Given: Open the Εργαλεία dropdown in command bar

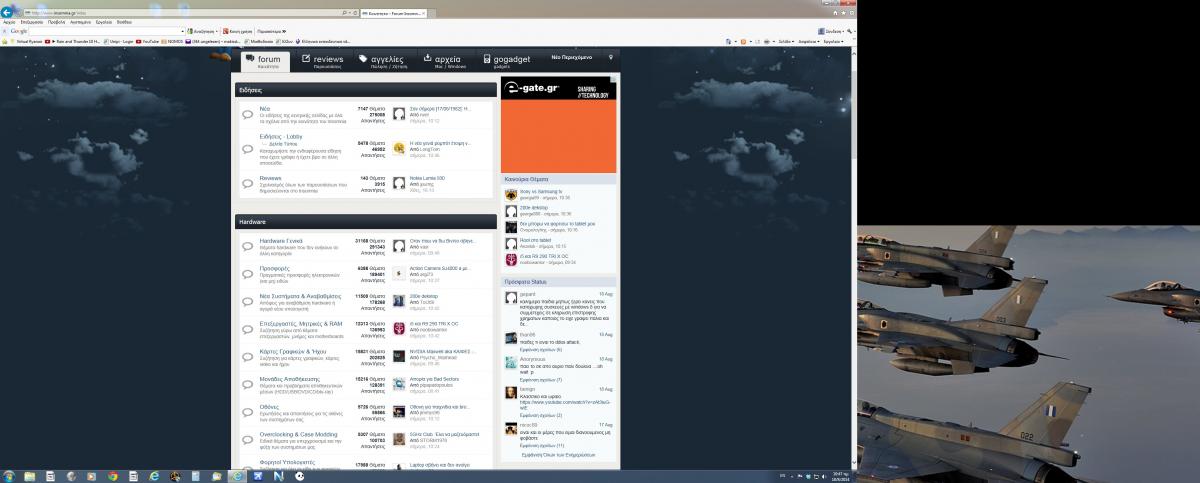Looking at the screenshot, I should (836, 42).
